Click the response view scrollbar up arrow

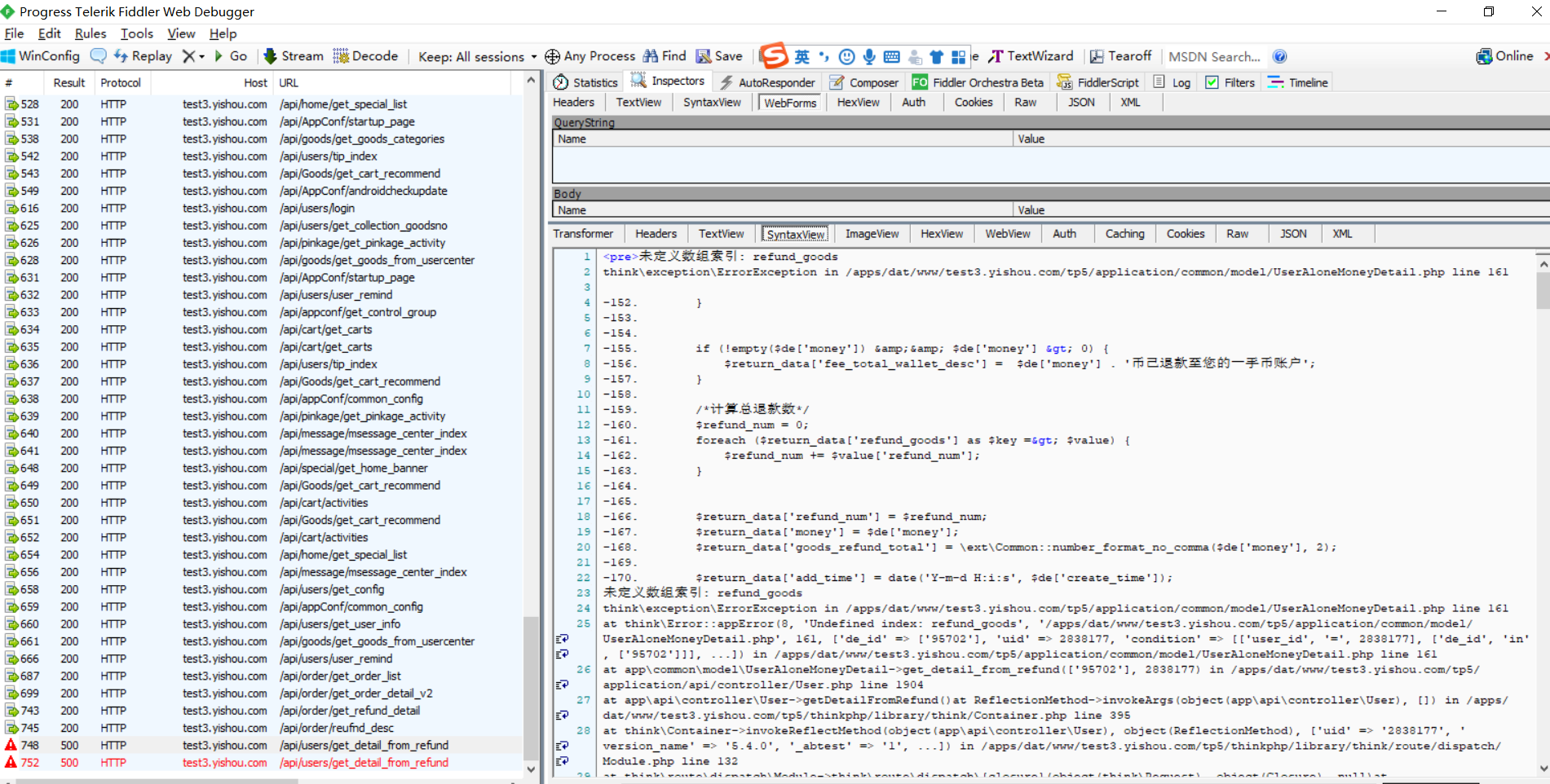pos(1543,264)
